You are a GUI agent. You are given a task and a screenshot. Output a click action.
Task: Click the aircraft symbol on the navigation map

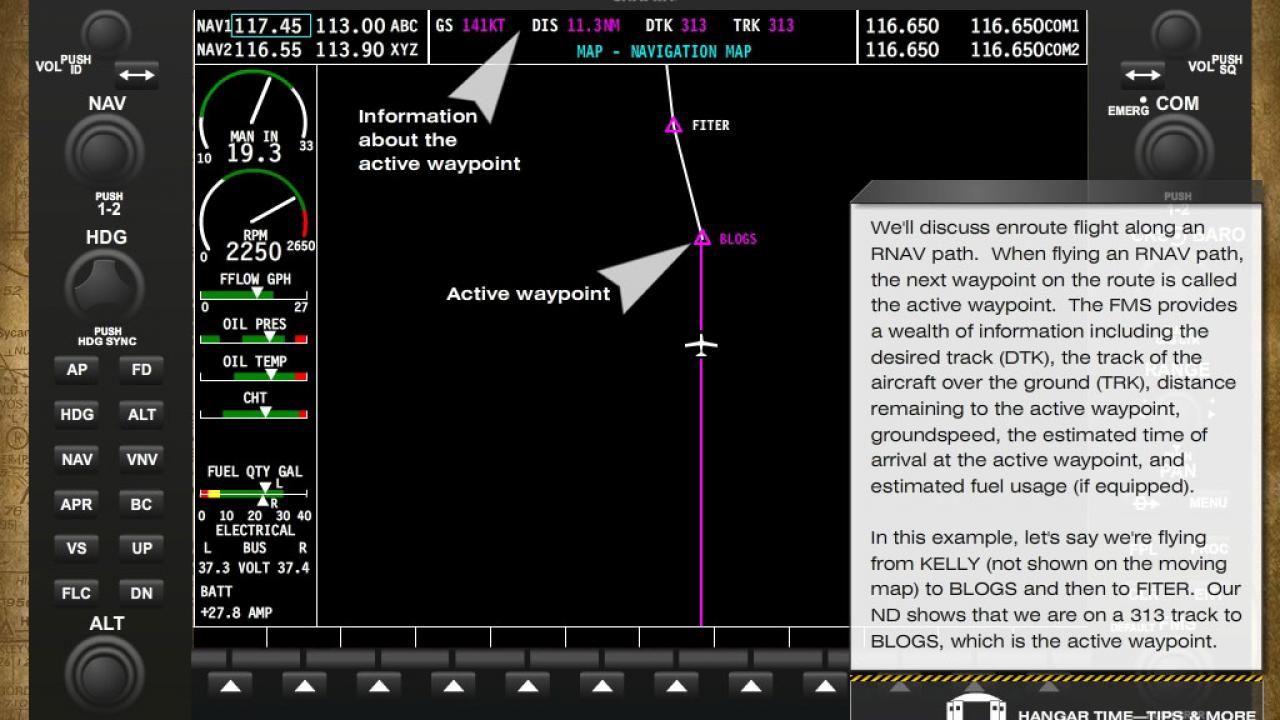pyautogui.click(x=701, y=347)
